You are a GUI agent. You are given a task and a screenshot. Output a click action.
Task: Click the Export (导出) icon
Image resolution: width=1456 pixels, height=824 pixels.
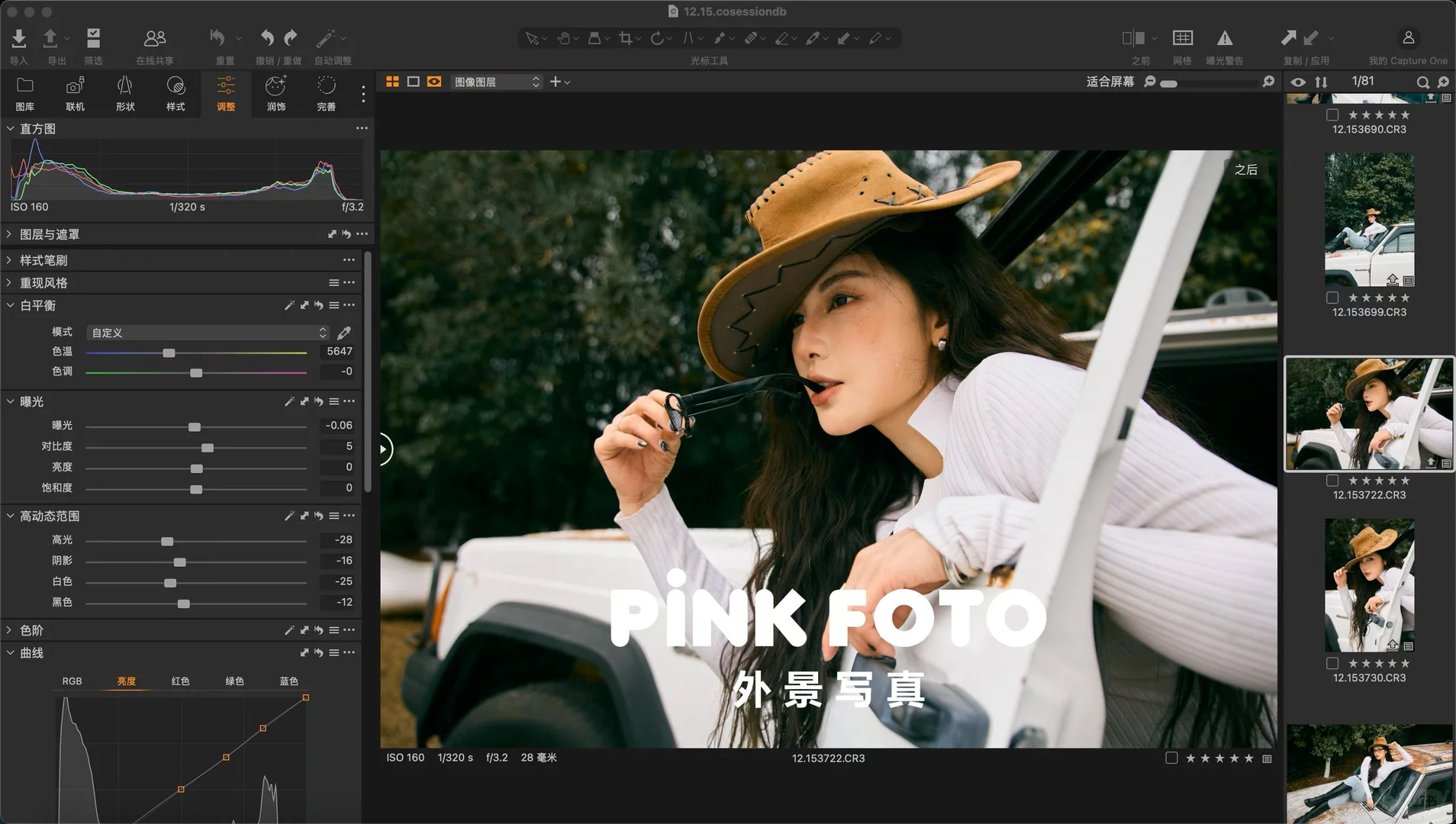click(x=50, y=38)
